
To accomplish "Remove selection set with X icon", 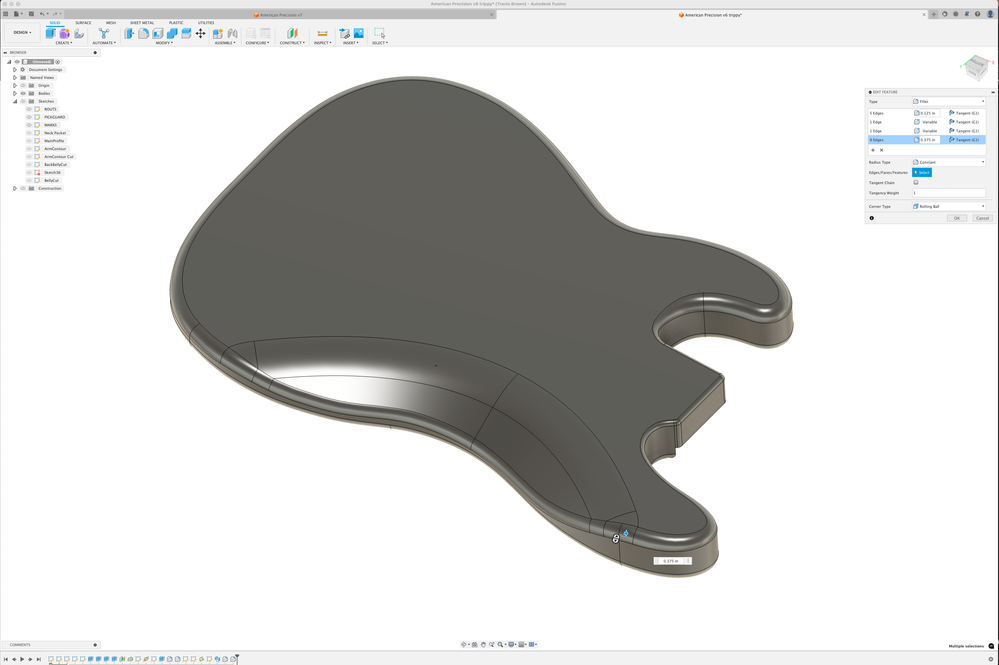I will 881,150.
